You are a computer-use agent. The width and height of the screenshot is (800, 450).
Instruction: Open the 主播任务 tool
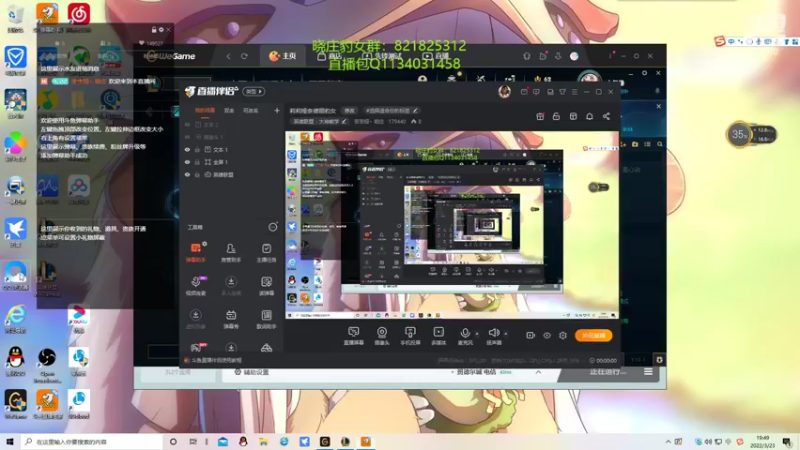[x=266, y=252]
